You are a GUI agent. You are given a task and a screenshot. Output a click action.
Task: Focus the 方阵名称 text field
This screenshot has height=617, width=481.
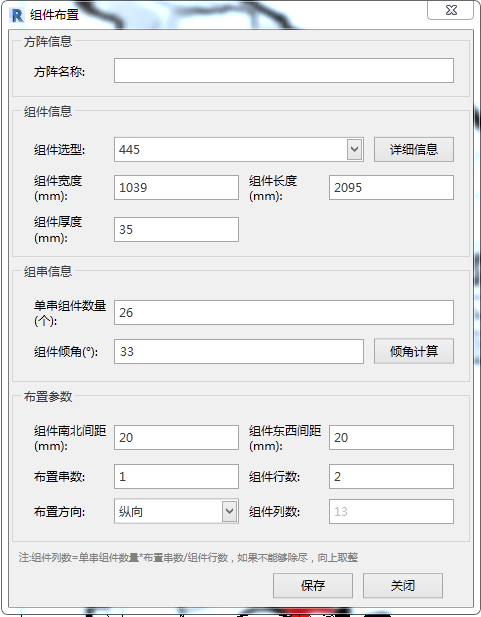284,70
